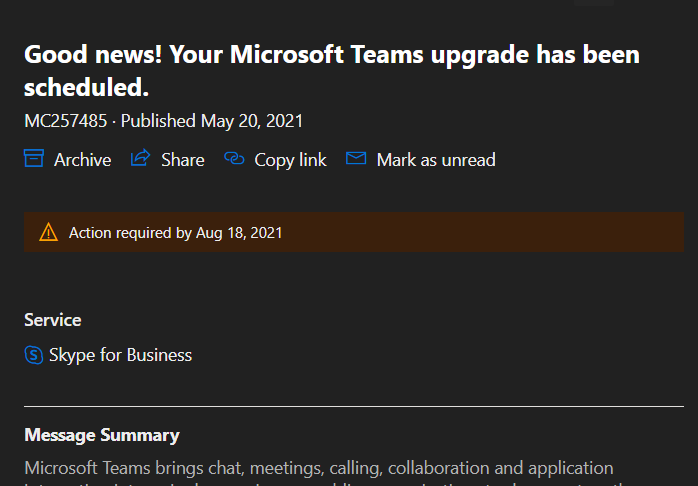Archive this message using the Archive label
Viewport: 698px width, 486px height.
[82, 160]
